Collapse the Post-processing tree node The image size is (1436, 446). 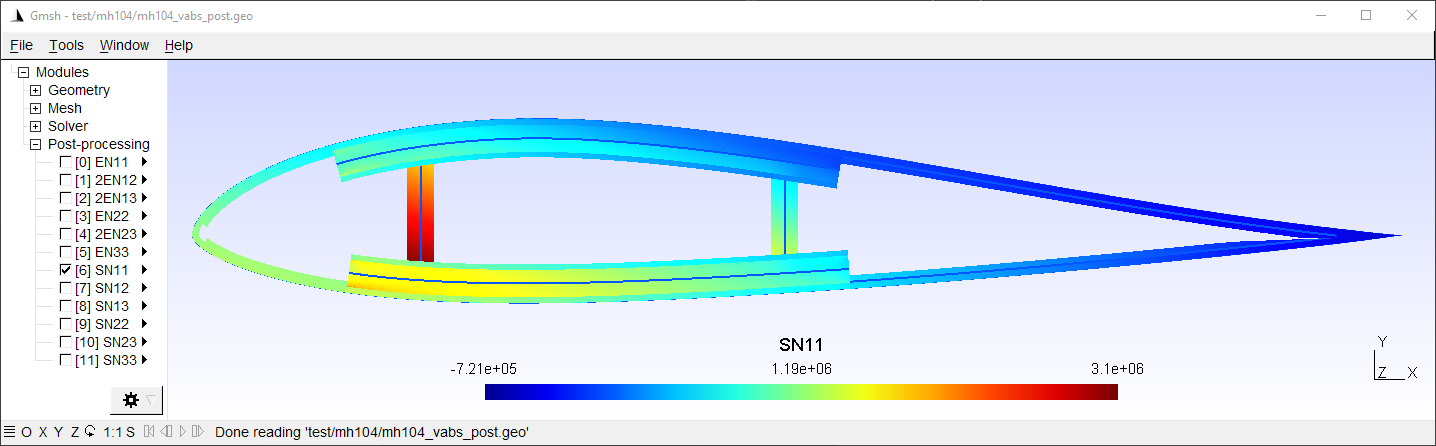36,144
